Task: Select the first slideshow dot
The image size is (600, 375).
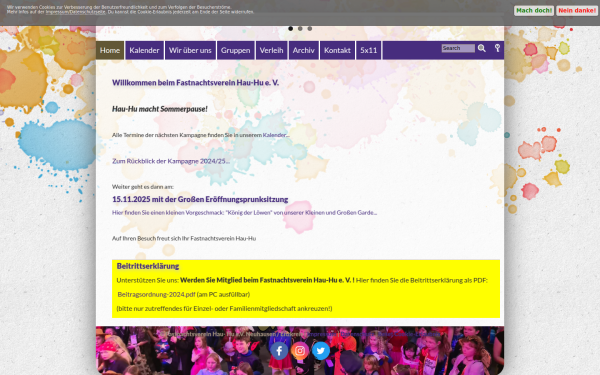Action: click(290, 29)
